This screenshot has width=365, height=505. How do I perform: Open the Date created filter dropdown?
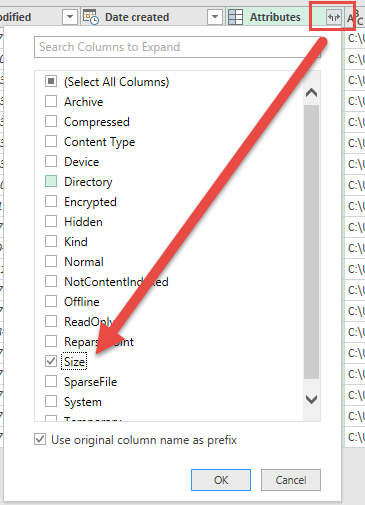[x=215, y=17]
